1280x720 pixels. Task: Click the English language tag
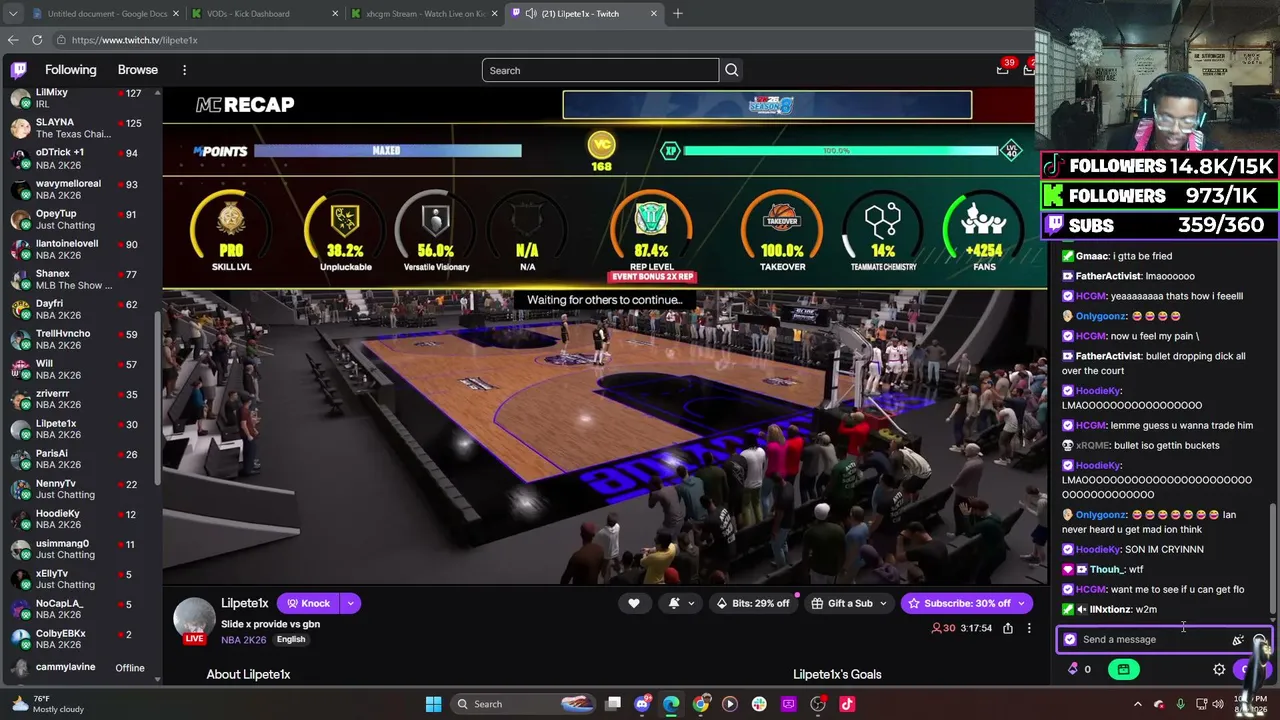coord(291,640)
